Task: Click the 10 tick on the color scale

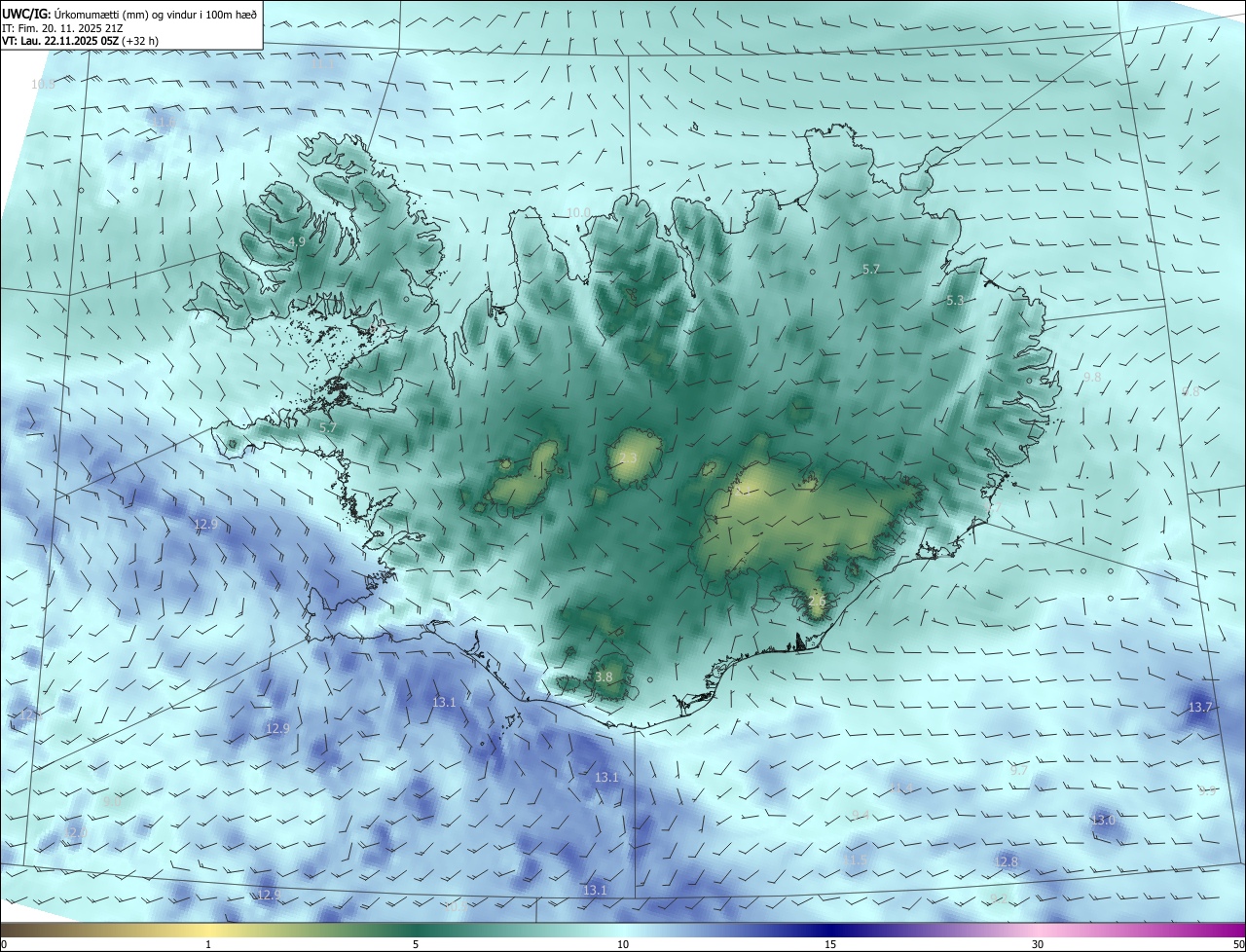Action: coord(623,944)
